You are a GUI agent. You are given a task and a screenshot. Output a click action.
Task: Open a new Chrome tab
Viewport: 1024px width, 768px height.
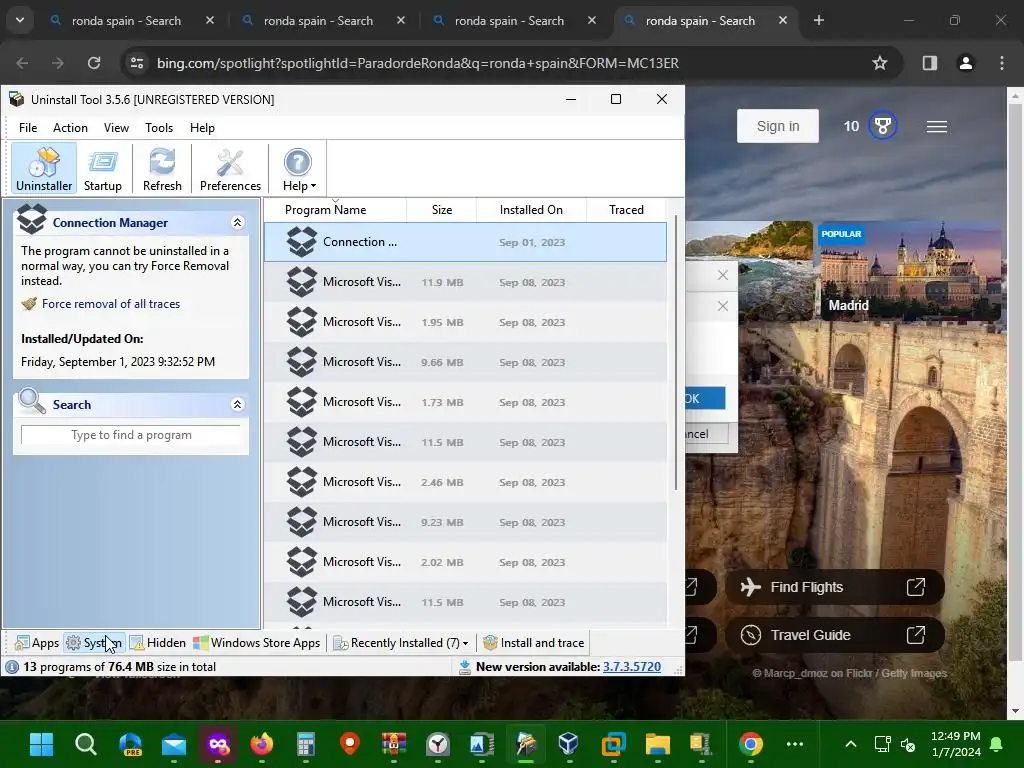click(818, 21)
